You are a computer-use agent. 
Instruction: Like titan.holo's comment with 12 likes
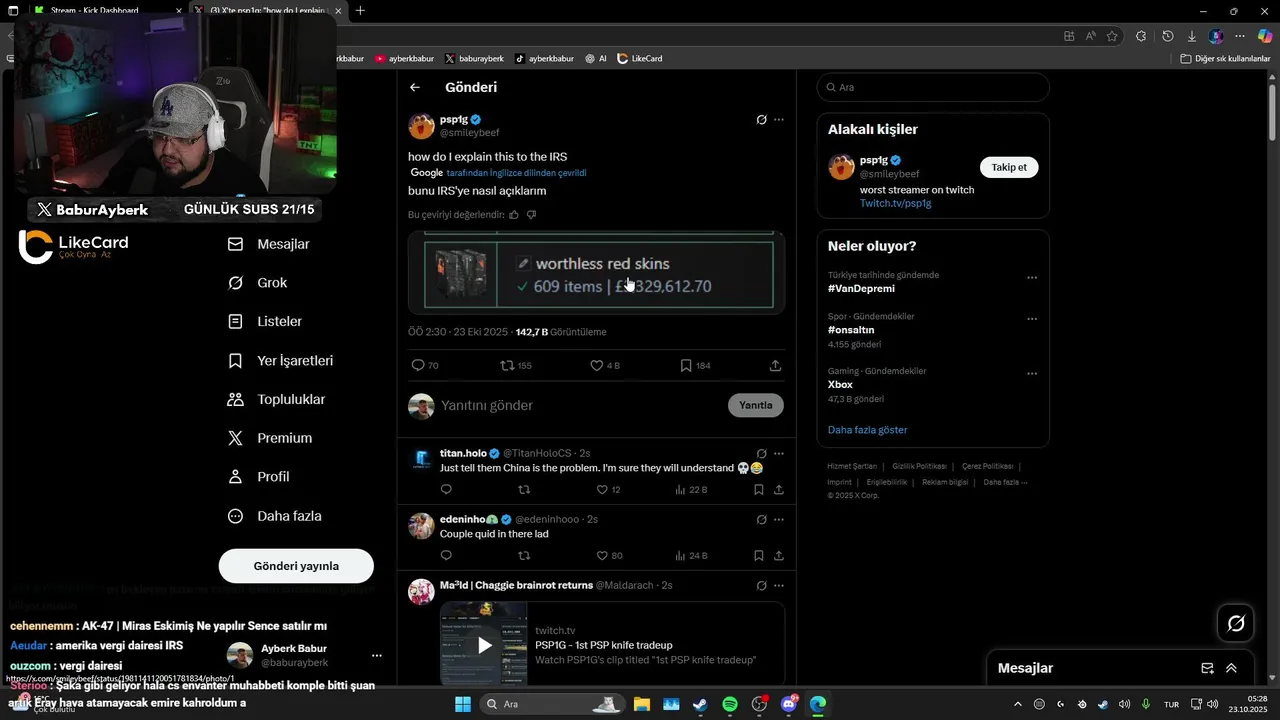608,490
